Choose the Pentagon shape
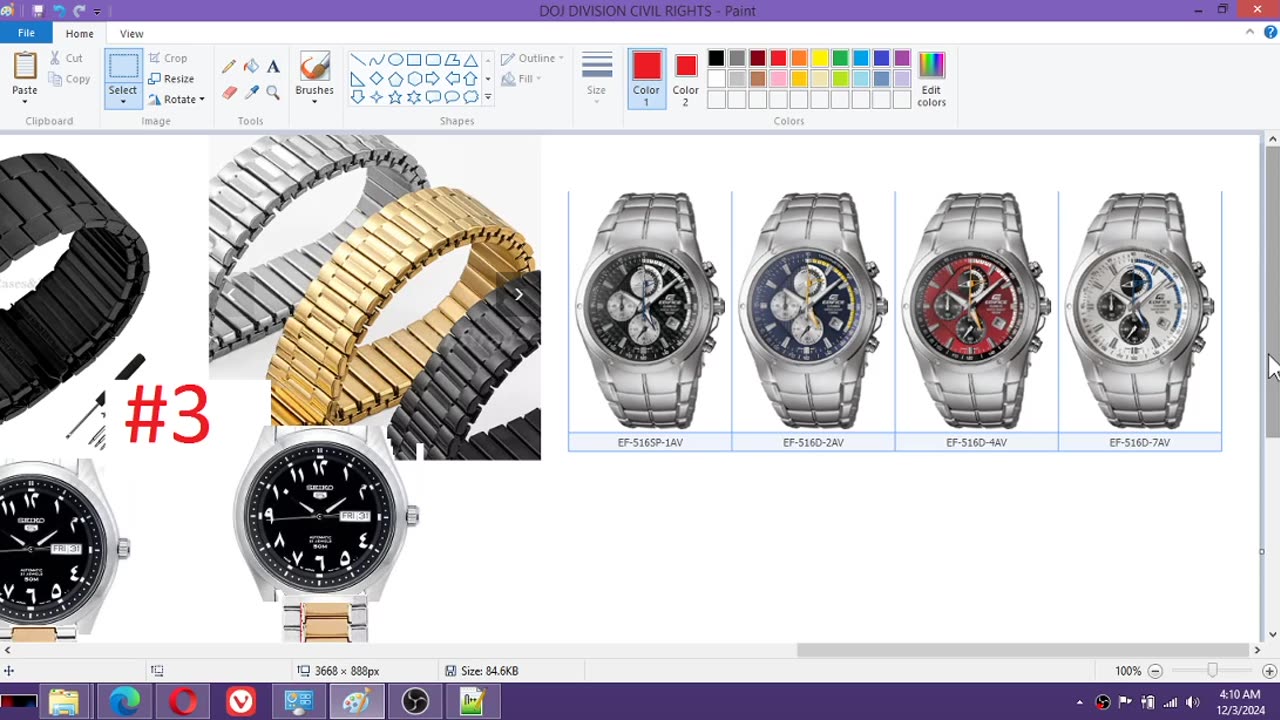 pos(395,79)
